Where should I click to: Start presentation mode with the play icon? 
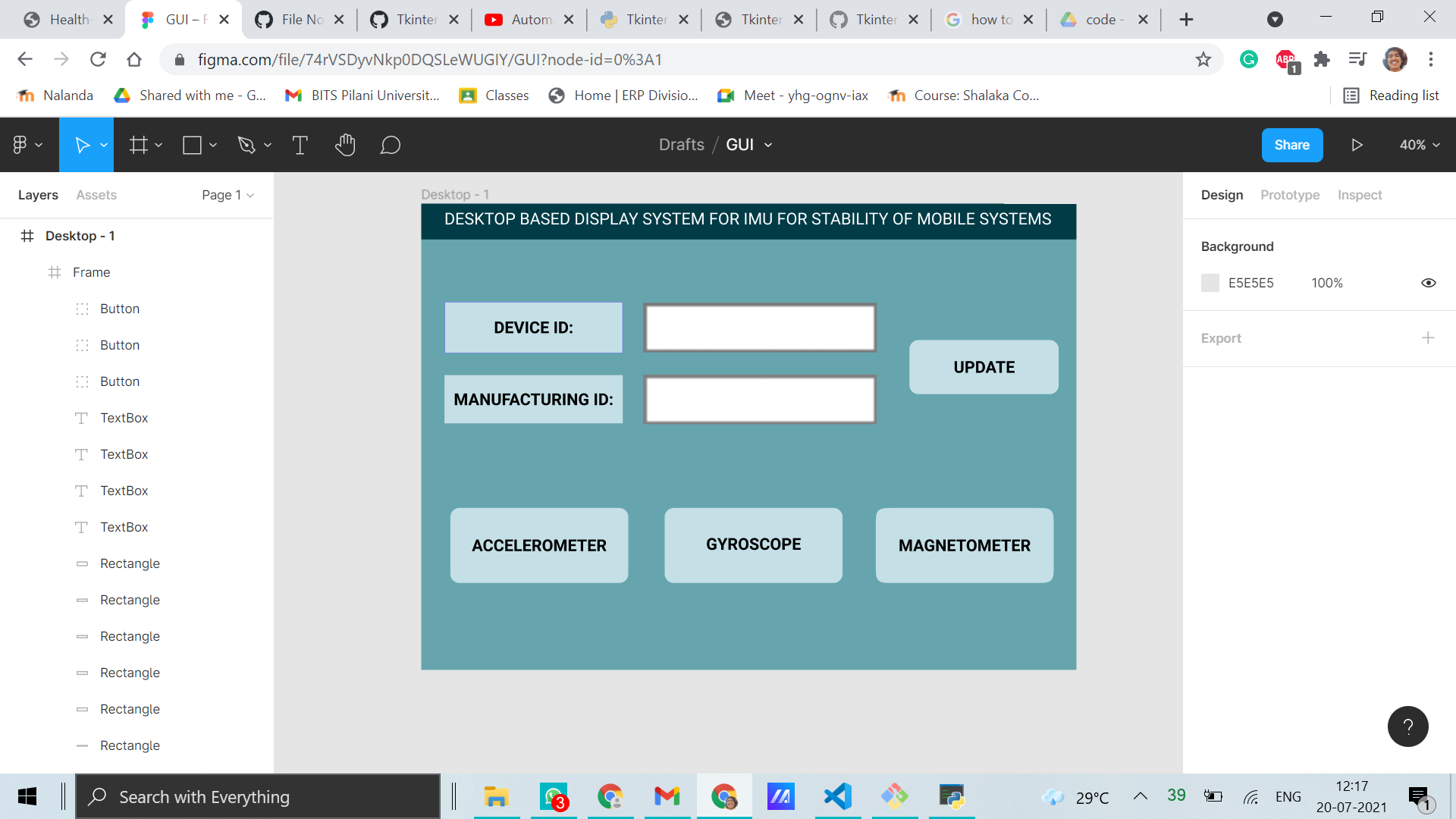(x=1357, y=145)
